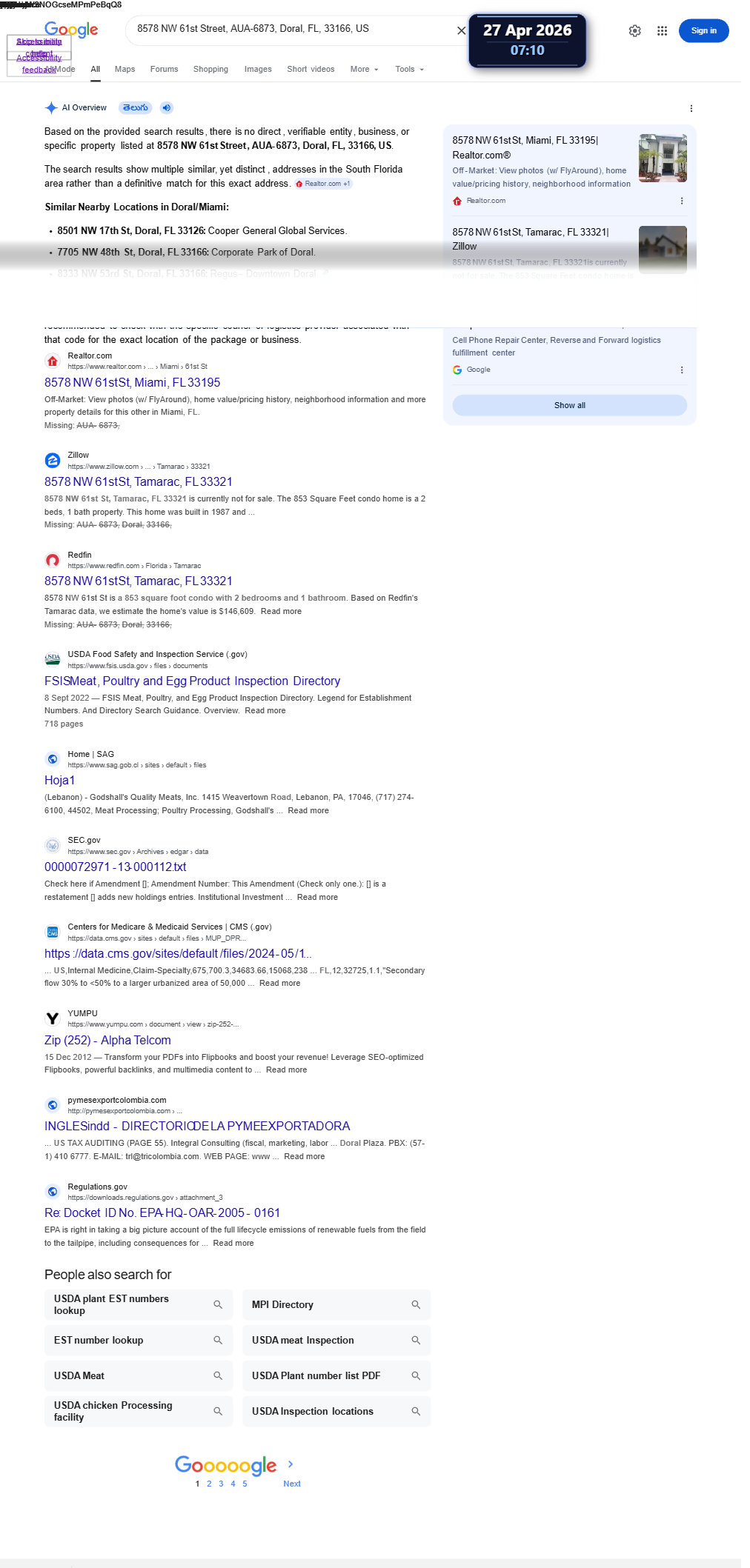Open the Tools dropdown

[x=410, y=70]
